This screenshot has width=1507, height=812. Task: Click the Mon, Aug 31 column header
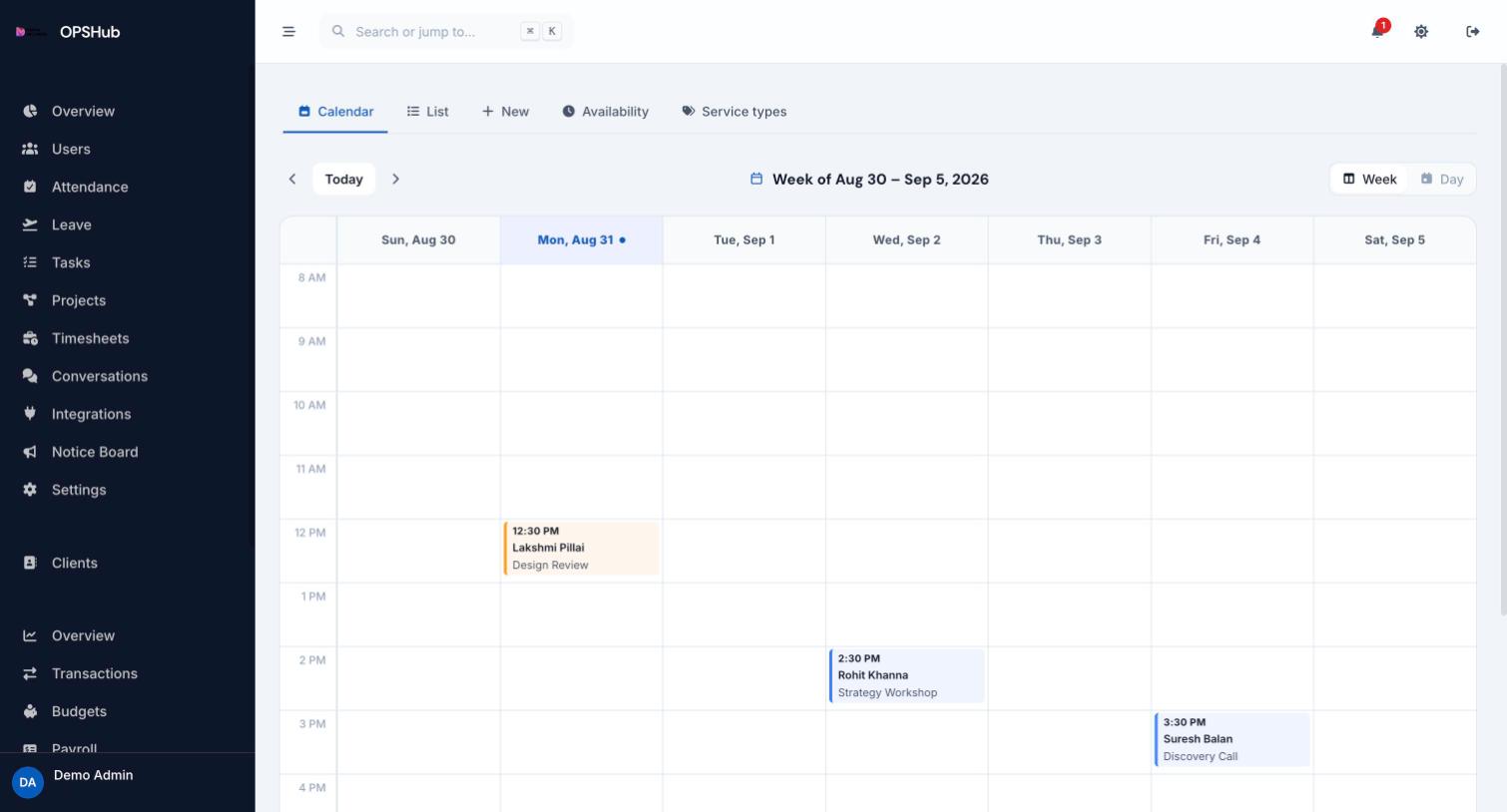[581, 240]
